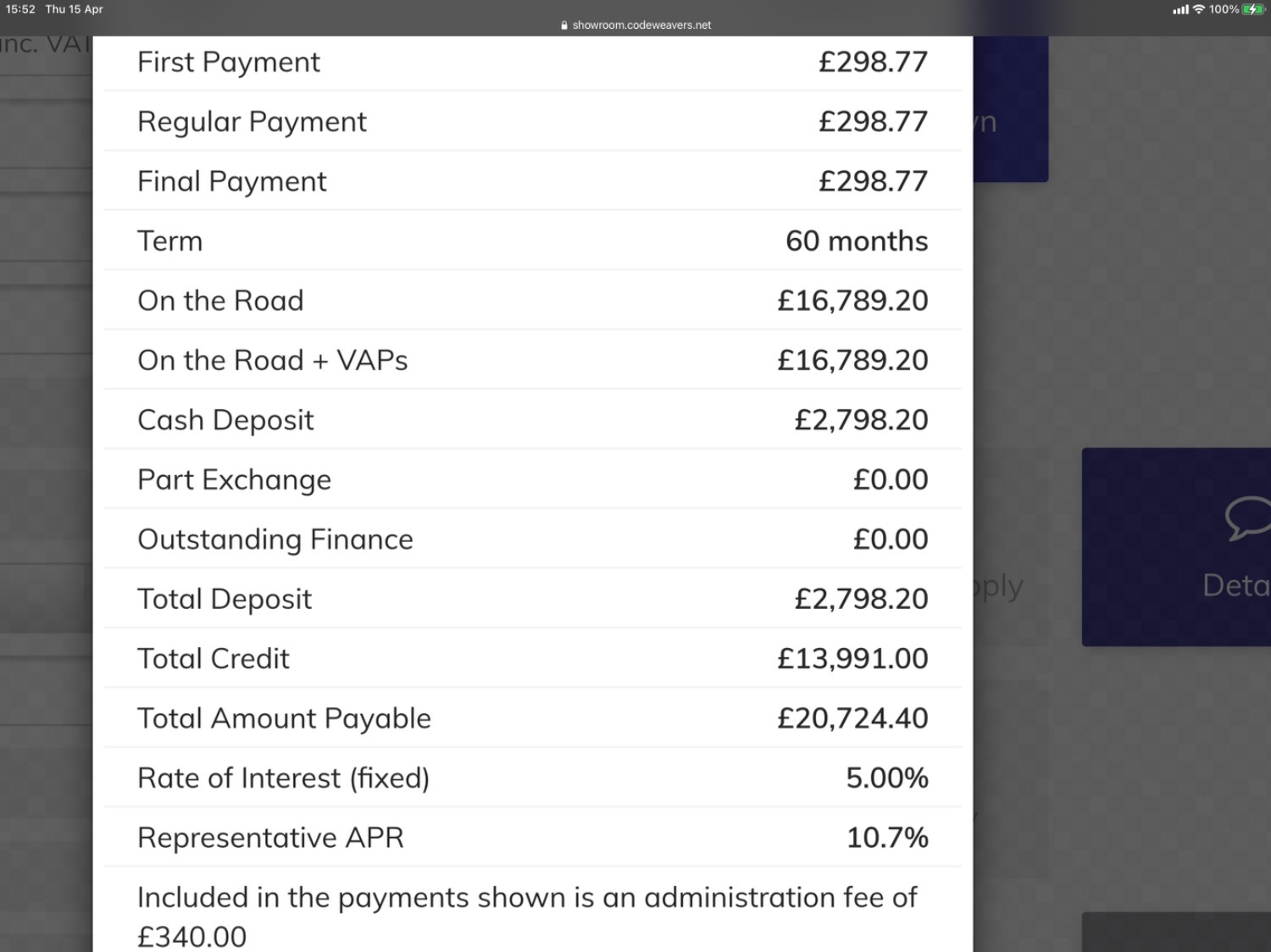Tap the lock icon beside the site address
Screen dimensions: 1271x952
564,25
